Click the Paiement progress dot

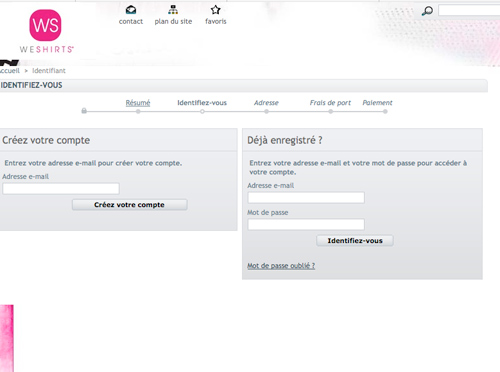[x=385, y=112]
